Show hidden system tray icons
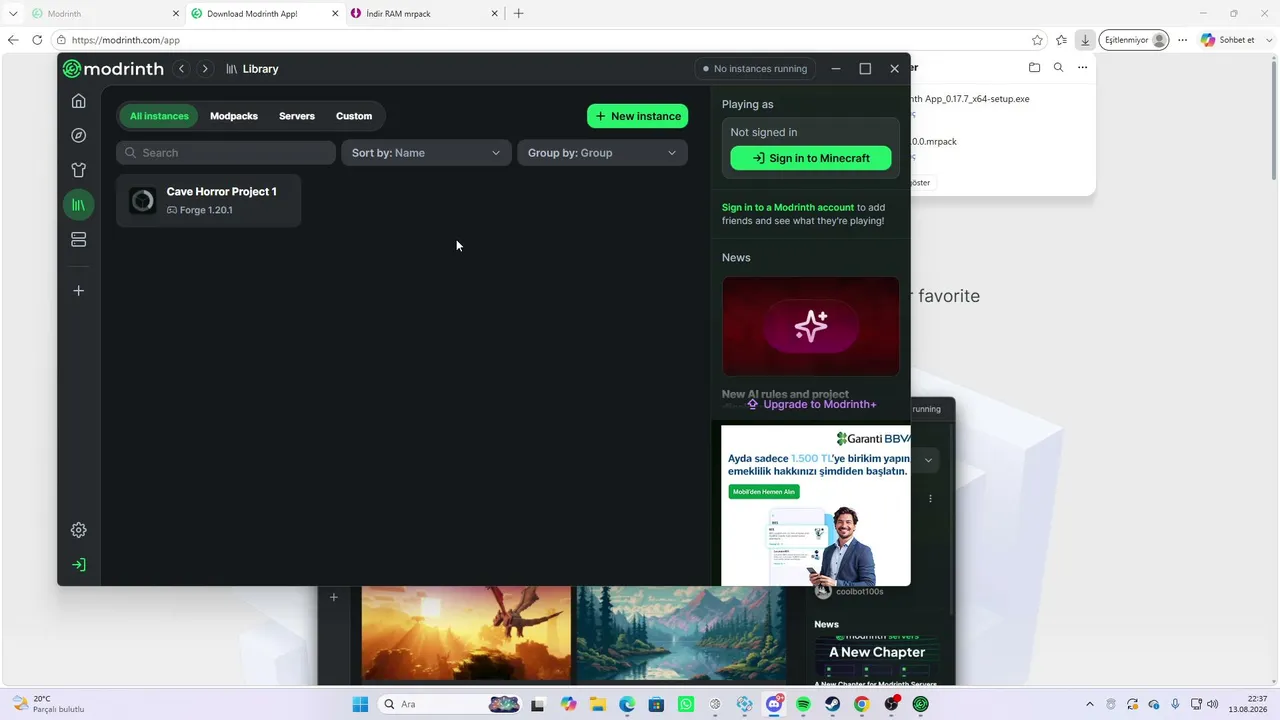Image resolution: width=1280 pixels, height=720 pixels. click(x=1091, y=704)
